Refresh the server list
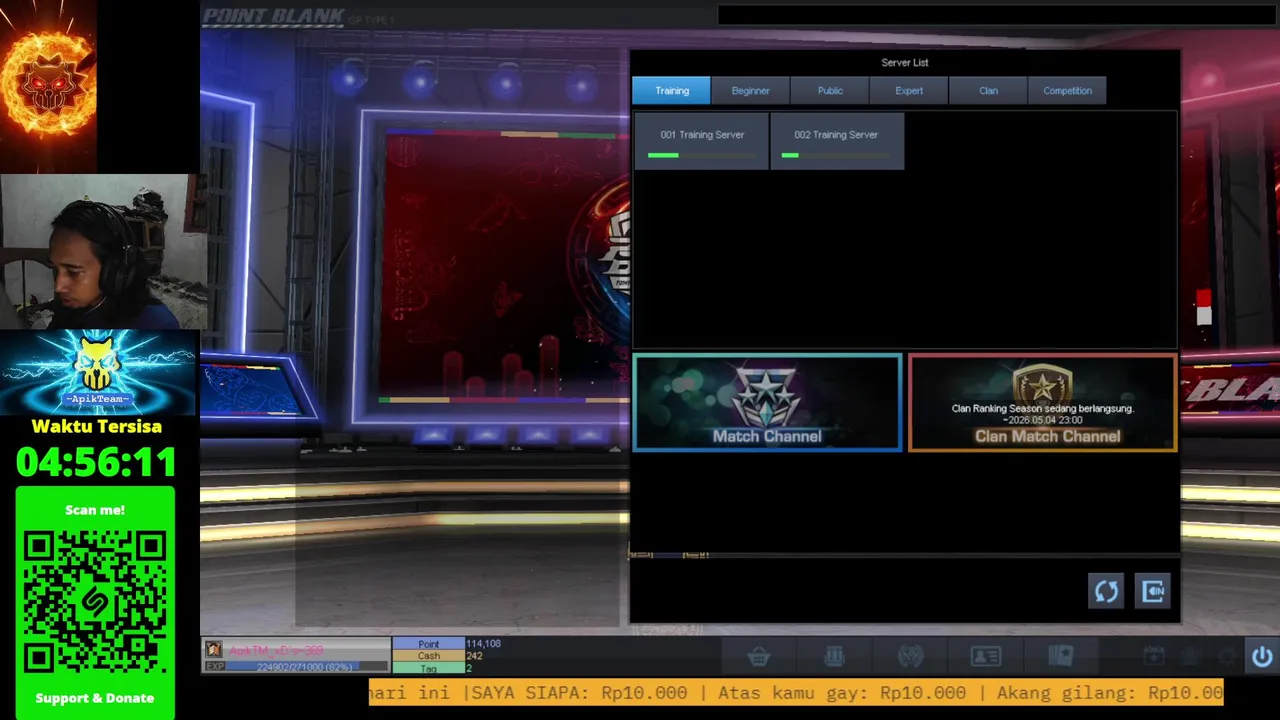1280x720 pixels. coord(1106,591)
